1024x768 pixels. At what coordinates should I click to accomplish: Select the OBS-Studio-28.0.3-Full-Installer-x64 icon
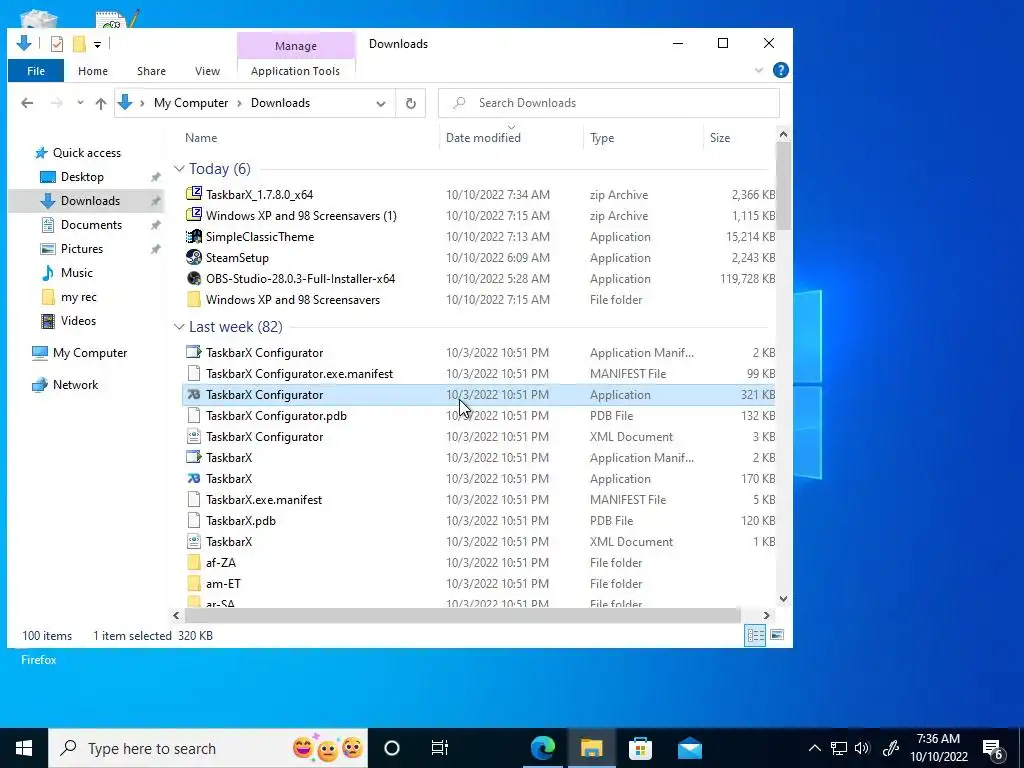tap(194, 278)
